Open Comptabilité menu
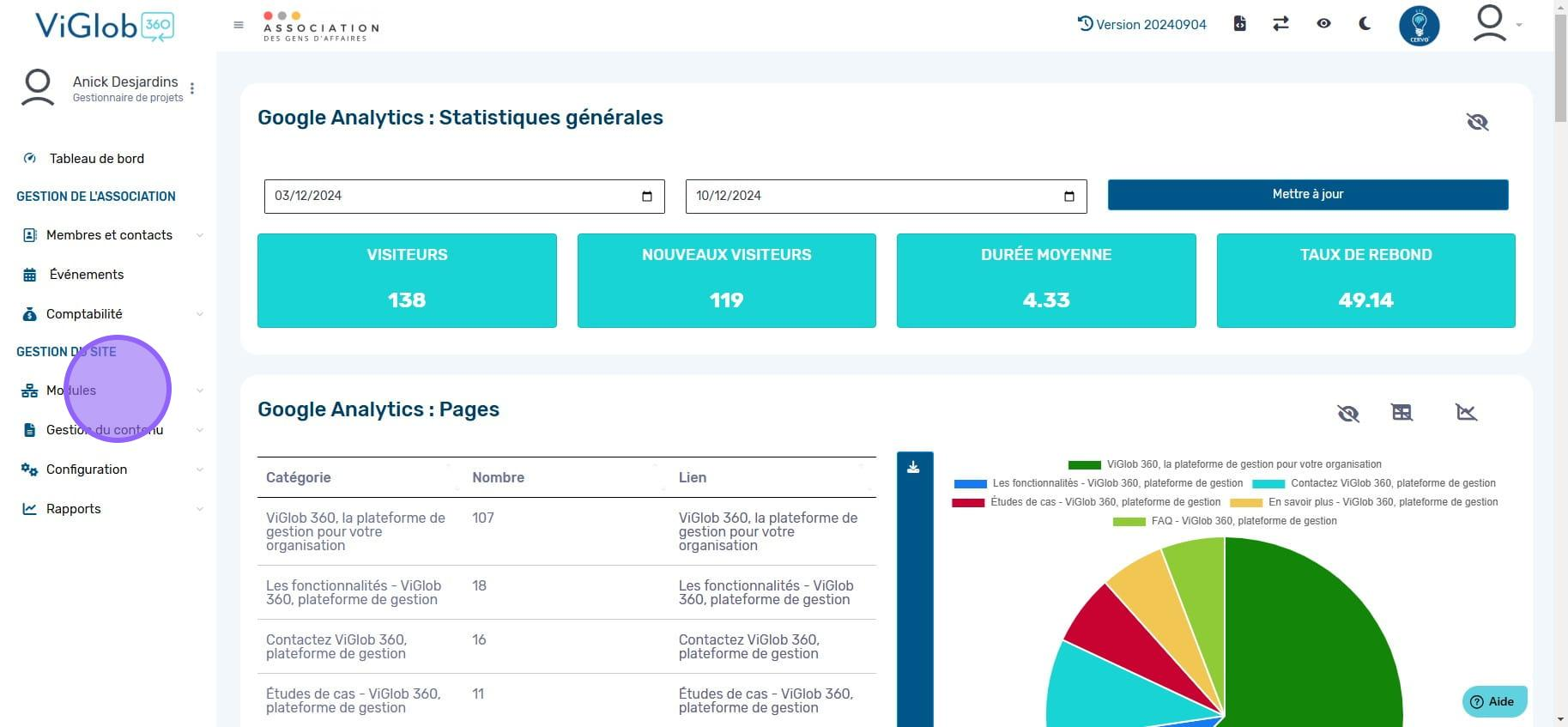Viewport: 1568px width, 727px height. click(84, 313)
